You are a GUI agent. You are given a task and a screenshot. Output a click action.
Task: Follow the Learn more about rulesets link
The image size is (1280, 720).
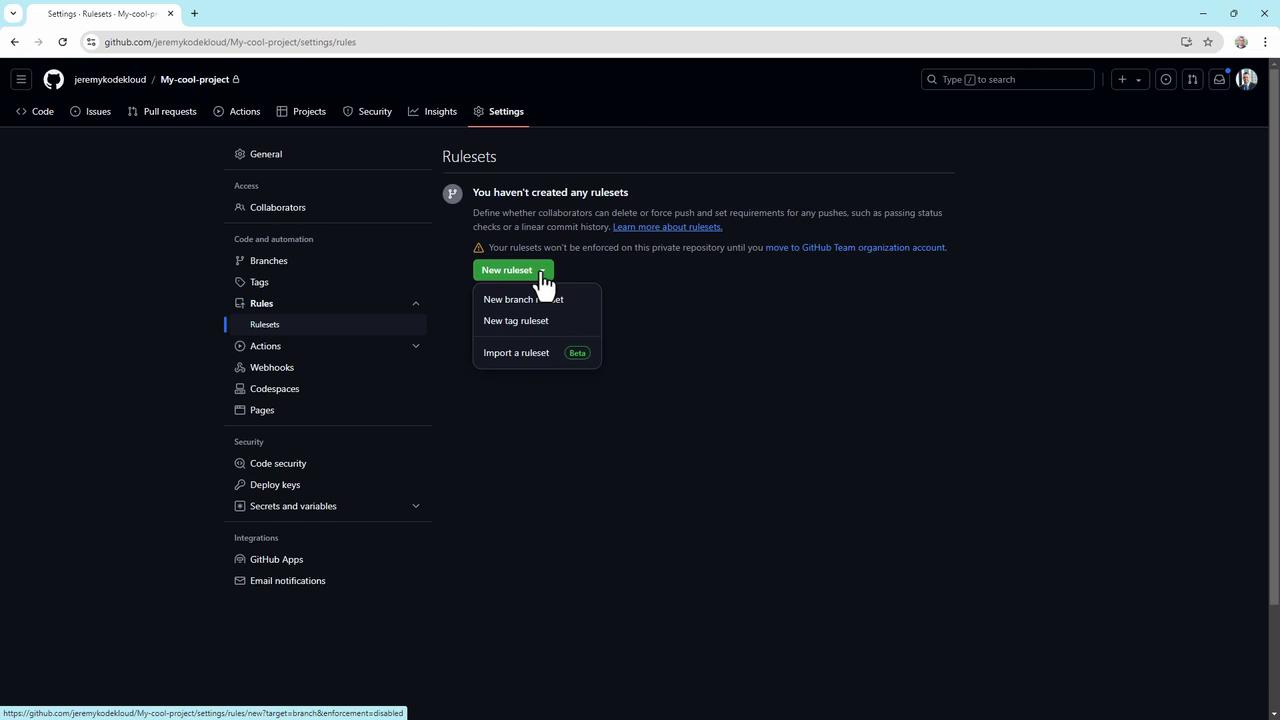point(667,227)
